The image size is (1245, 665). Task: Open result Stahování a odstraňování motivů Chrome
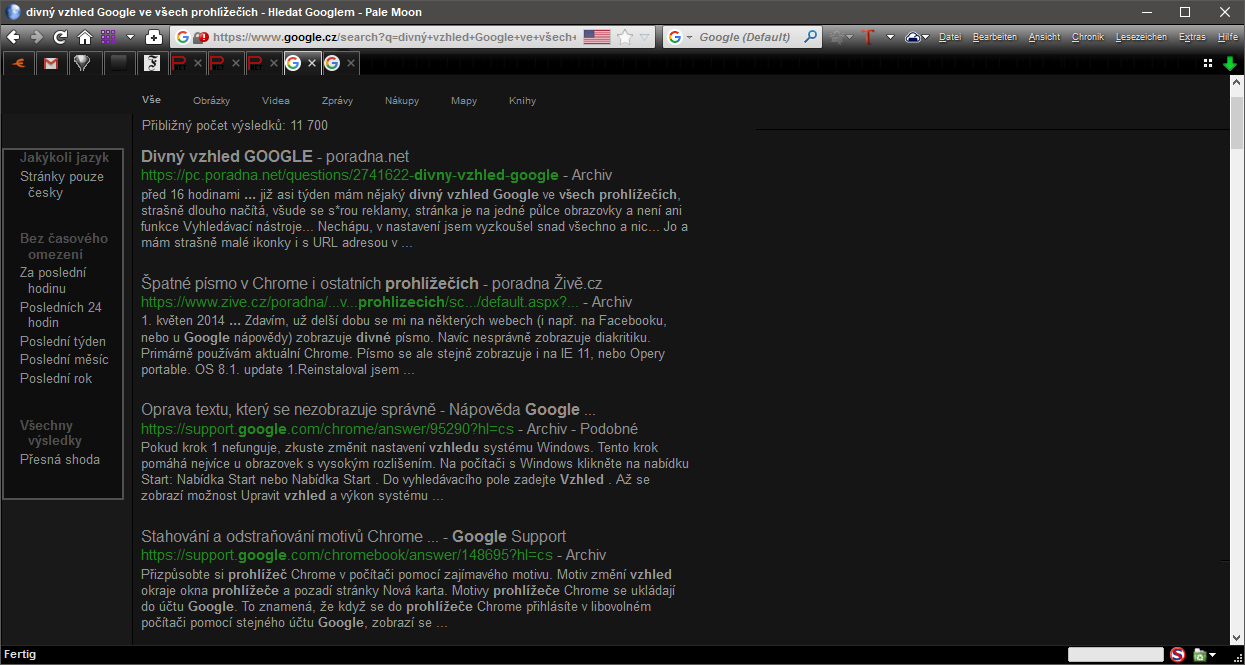pyautogui.click(x=354, y=537)
